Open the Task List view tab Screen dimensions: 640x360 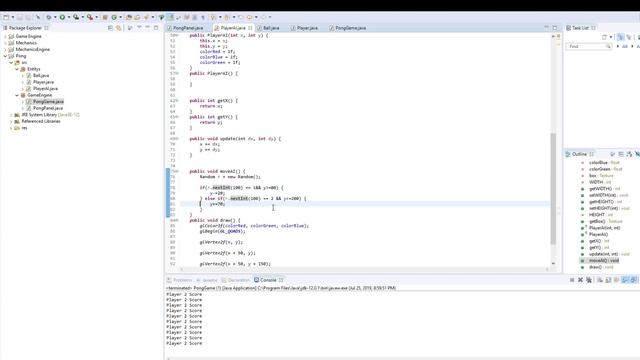coord(580,28)
